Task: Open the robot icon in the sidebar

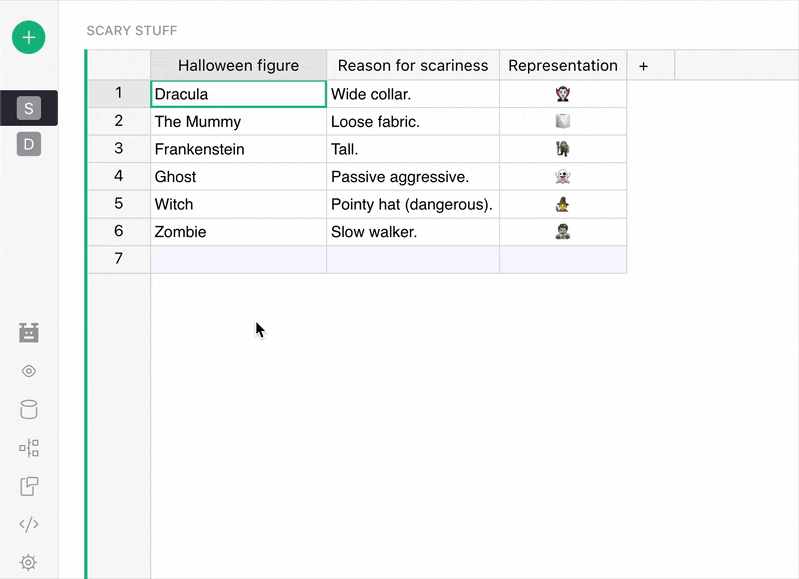Action: [29, 333]
